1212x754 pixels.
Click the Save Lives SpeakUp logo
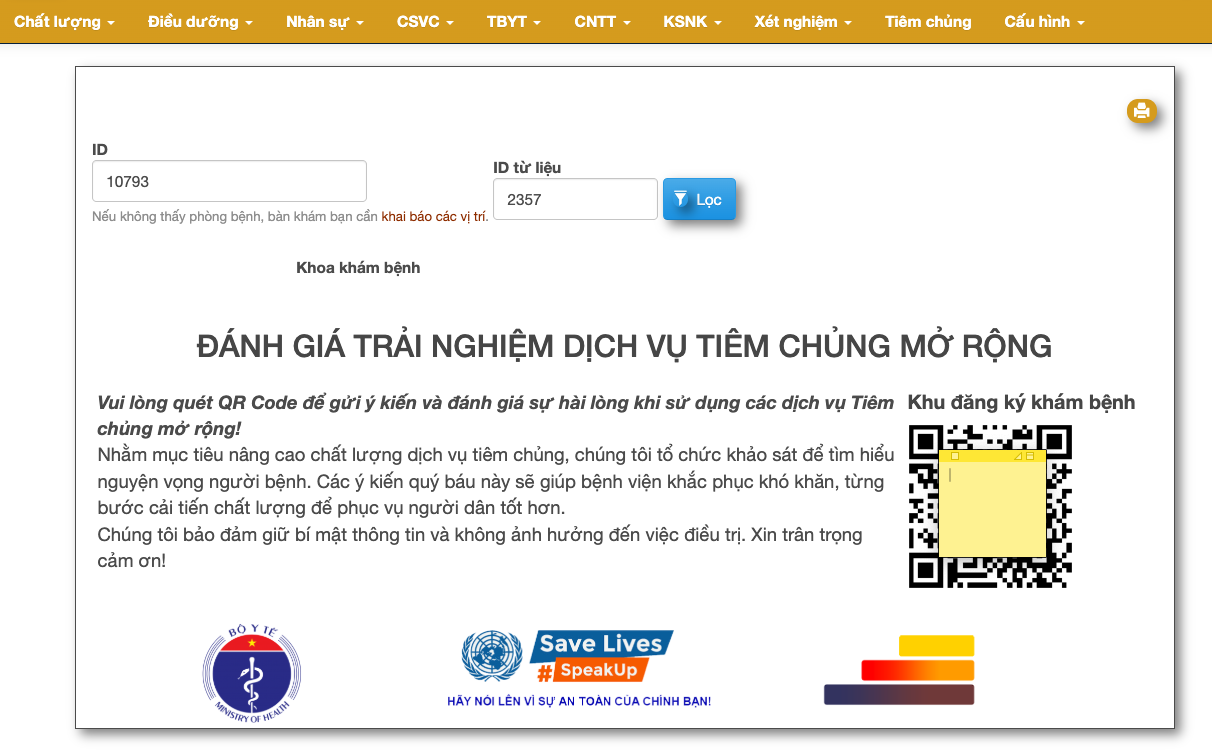[603, 656]
